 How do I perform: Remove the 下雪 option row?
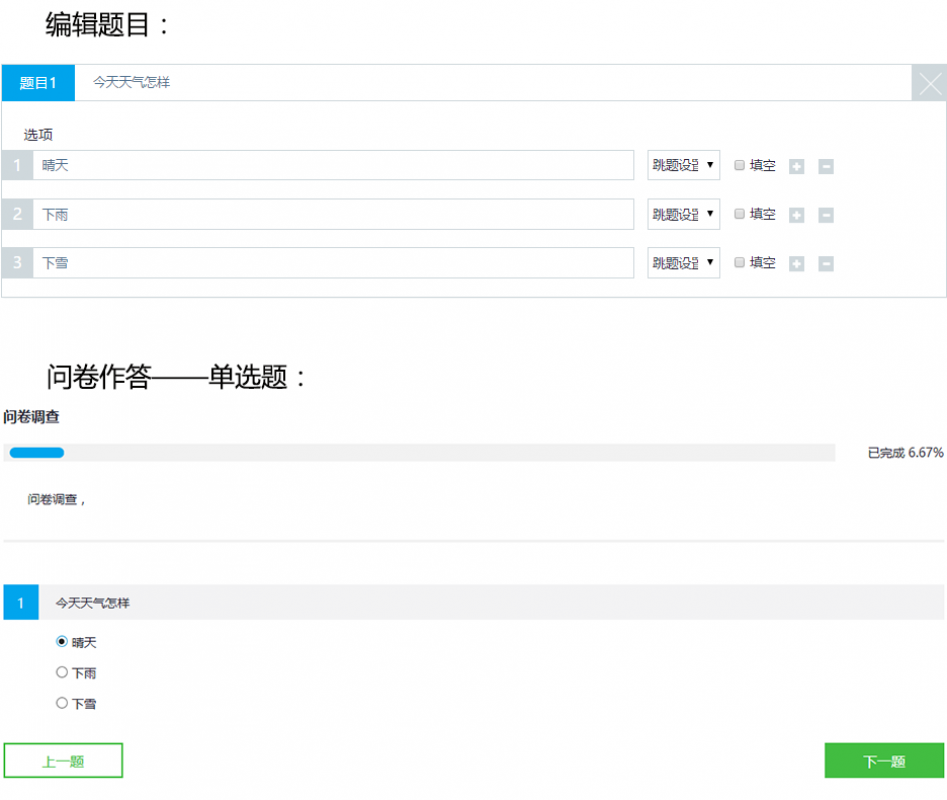[826, 263]
